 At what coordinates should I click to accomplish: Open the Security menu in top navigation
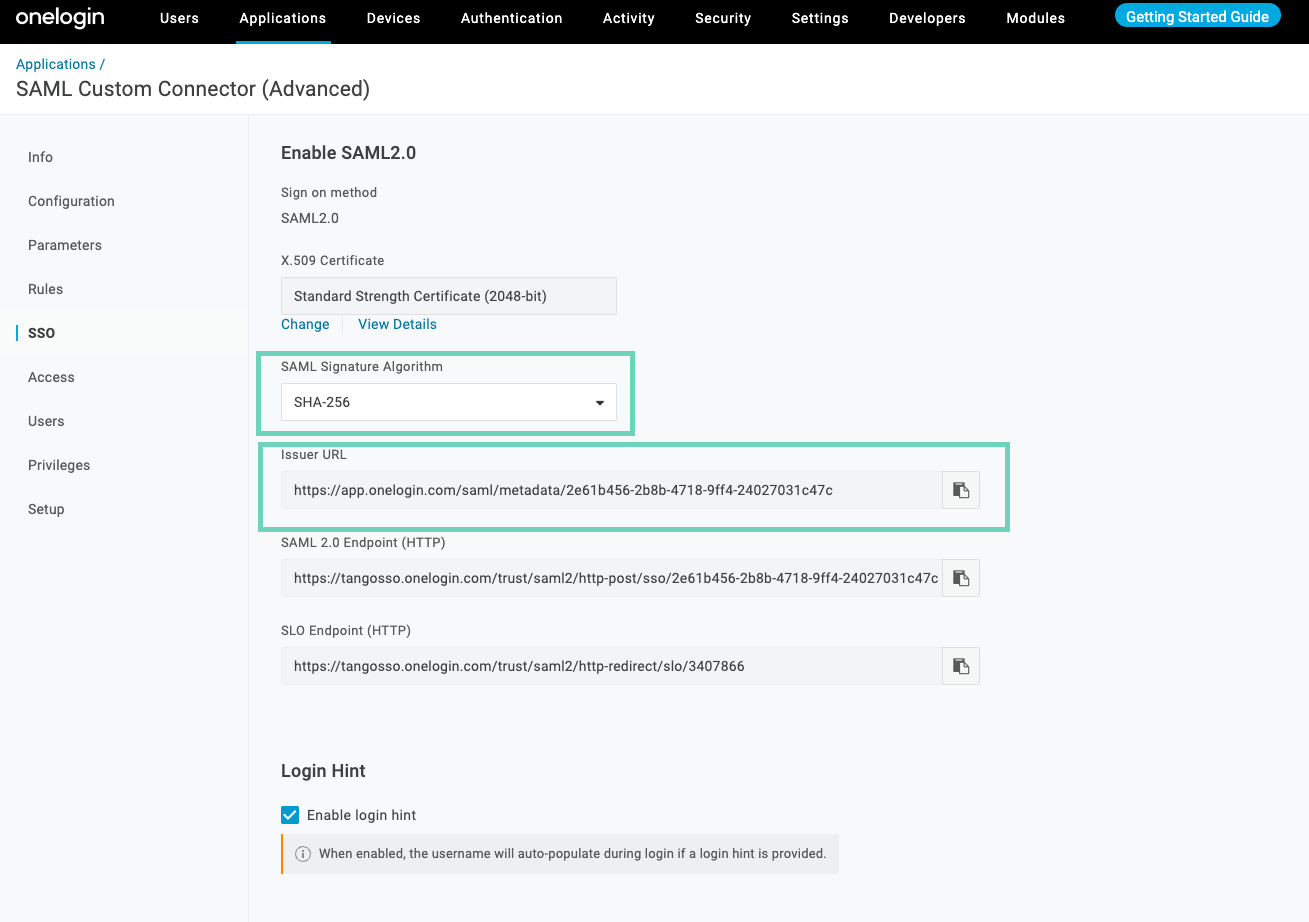pyautogui.click(x=723, y=18)
